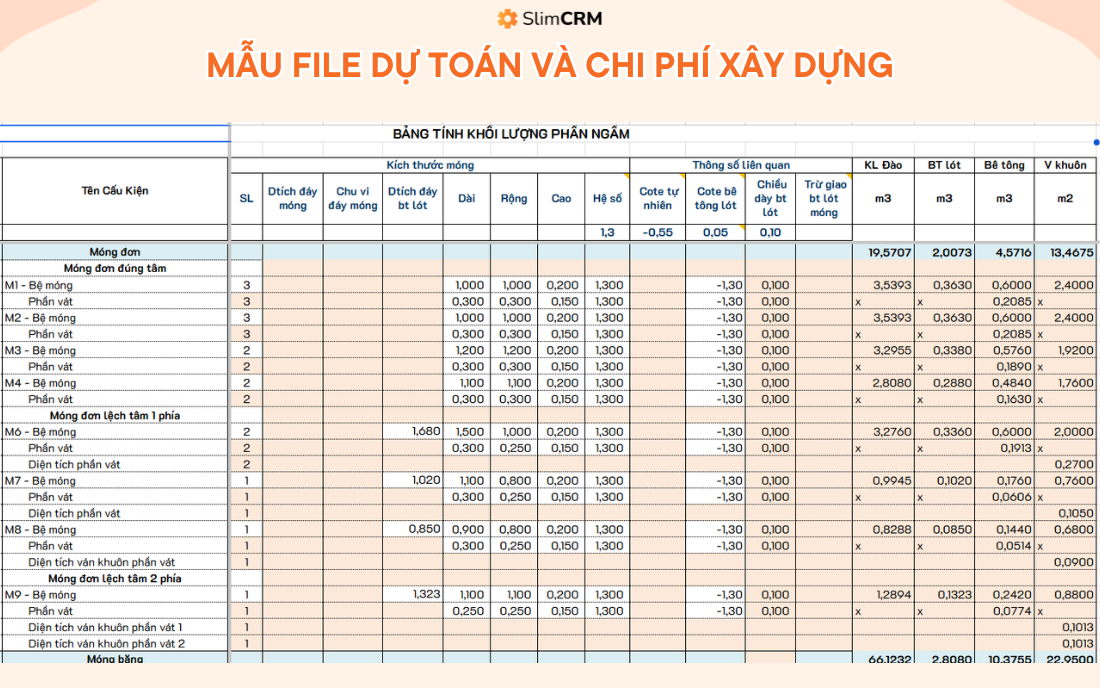Select the Móng đơn summary row
This screenshot has width=1100, height=688.
117,252
